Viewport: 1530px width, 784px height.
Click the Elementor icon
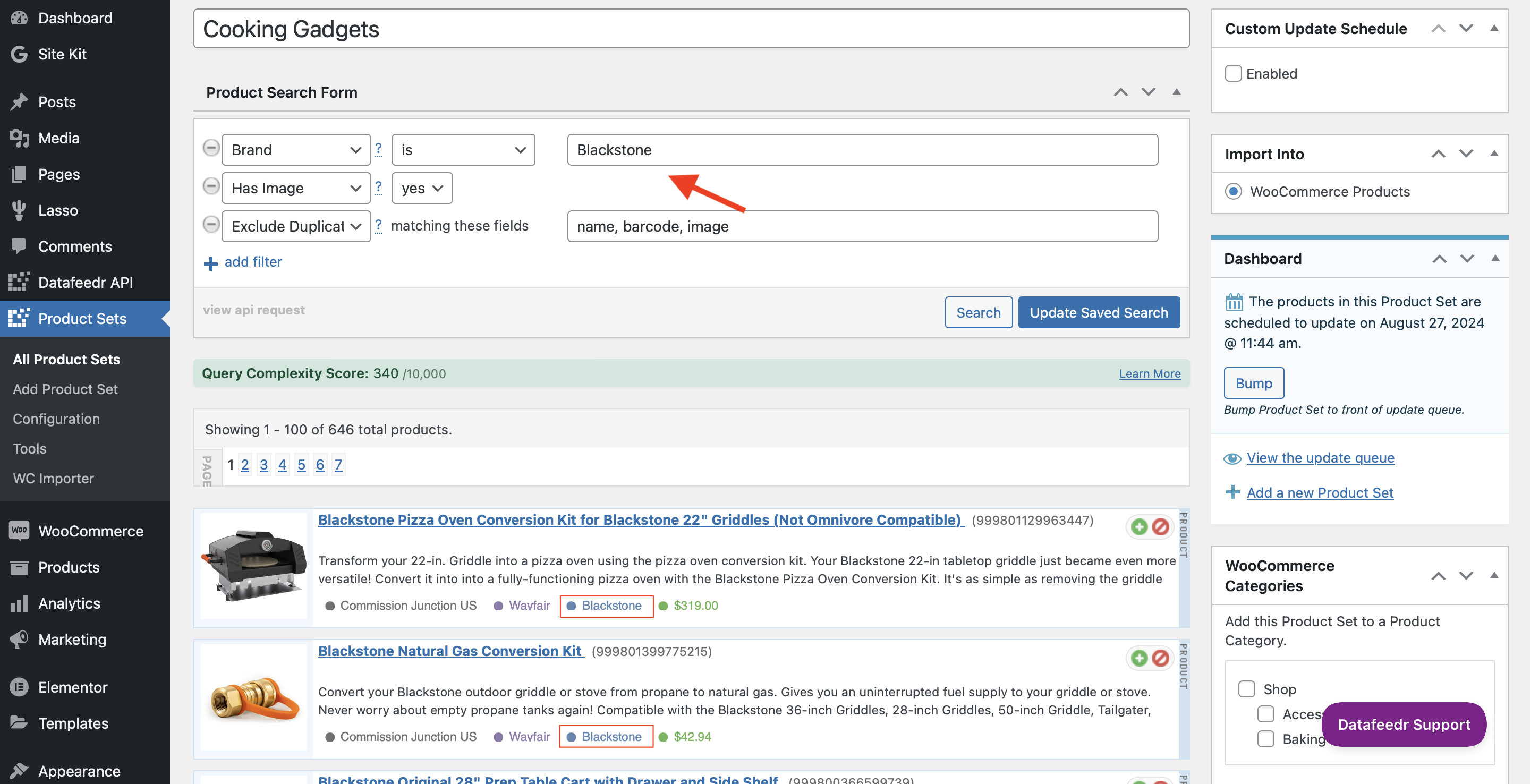[x=19, y=687]
